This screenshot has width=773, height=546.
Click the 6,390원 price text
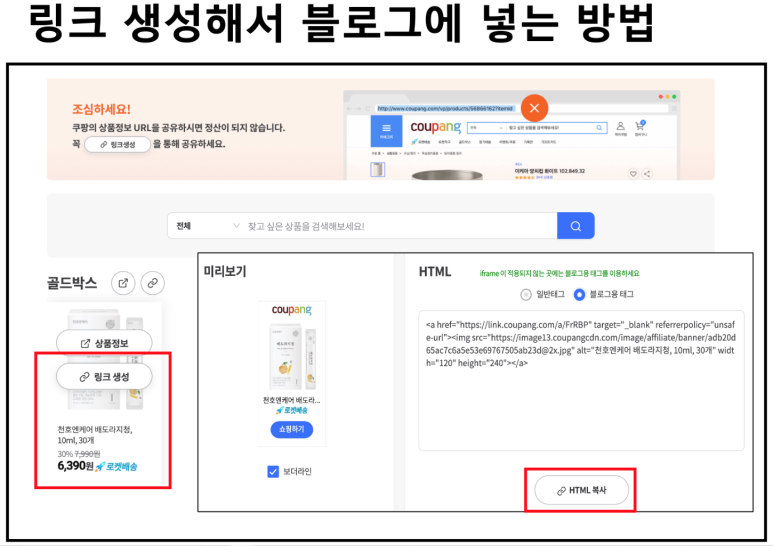75,466
